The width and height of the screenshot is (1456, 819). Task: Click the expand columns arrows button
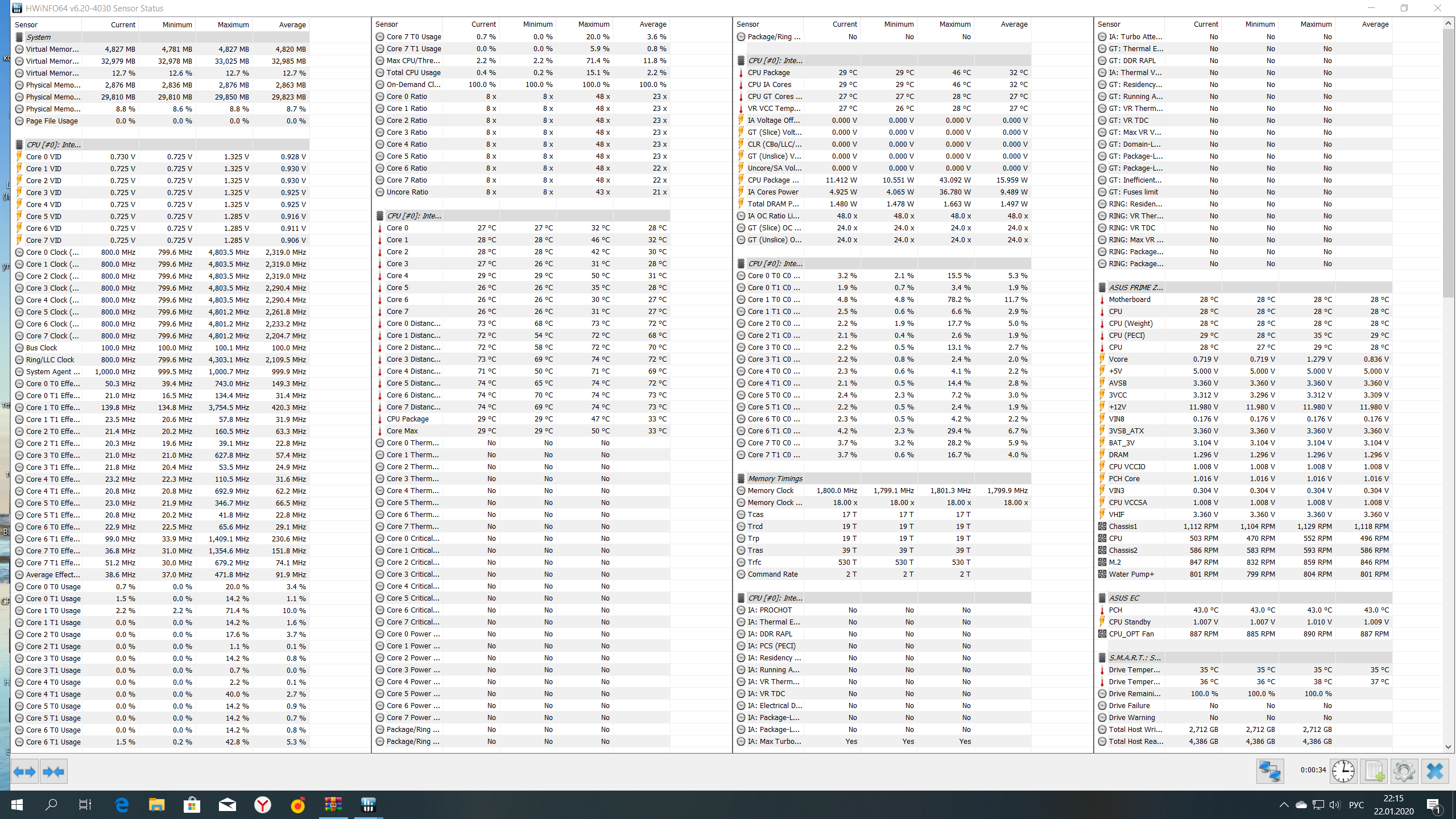coord(24,772)
